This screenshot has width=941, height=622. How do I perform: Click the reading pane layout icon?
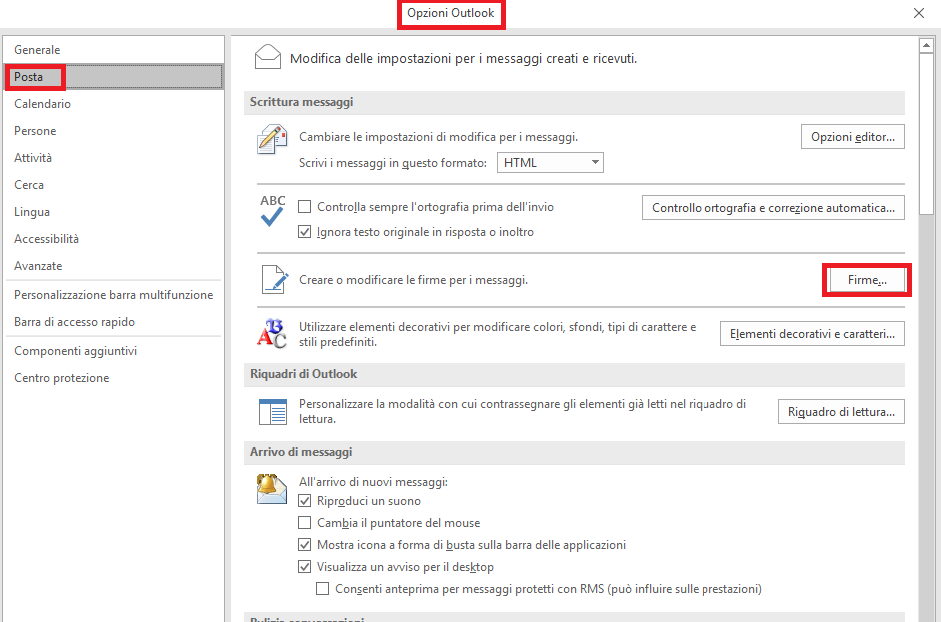click(x=272, y=411)
